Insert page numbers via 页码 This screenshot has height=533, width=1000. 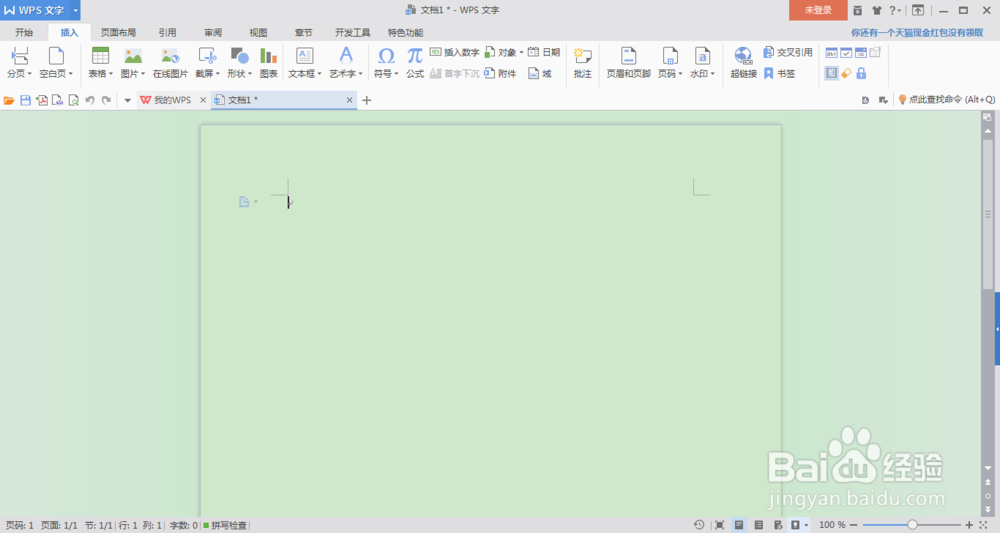point(670,62)
